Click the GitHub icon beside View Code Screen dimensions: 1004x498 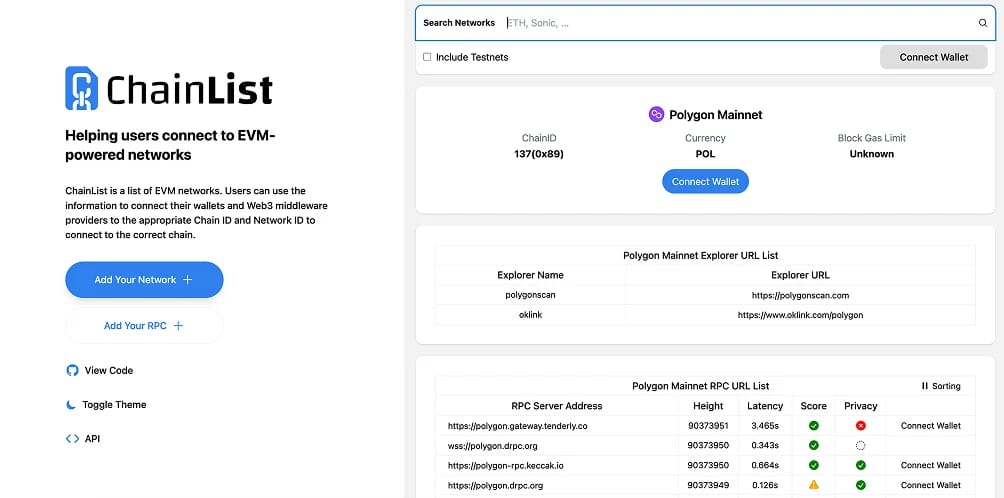(72, 370)
